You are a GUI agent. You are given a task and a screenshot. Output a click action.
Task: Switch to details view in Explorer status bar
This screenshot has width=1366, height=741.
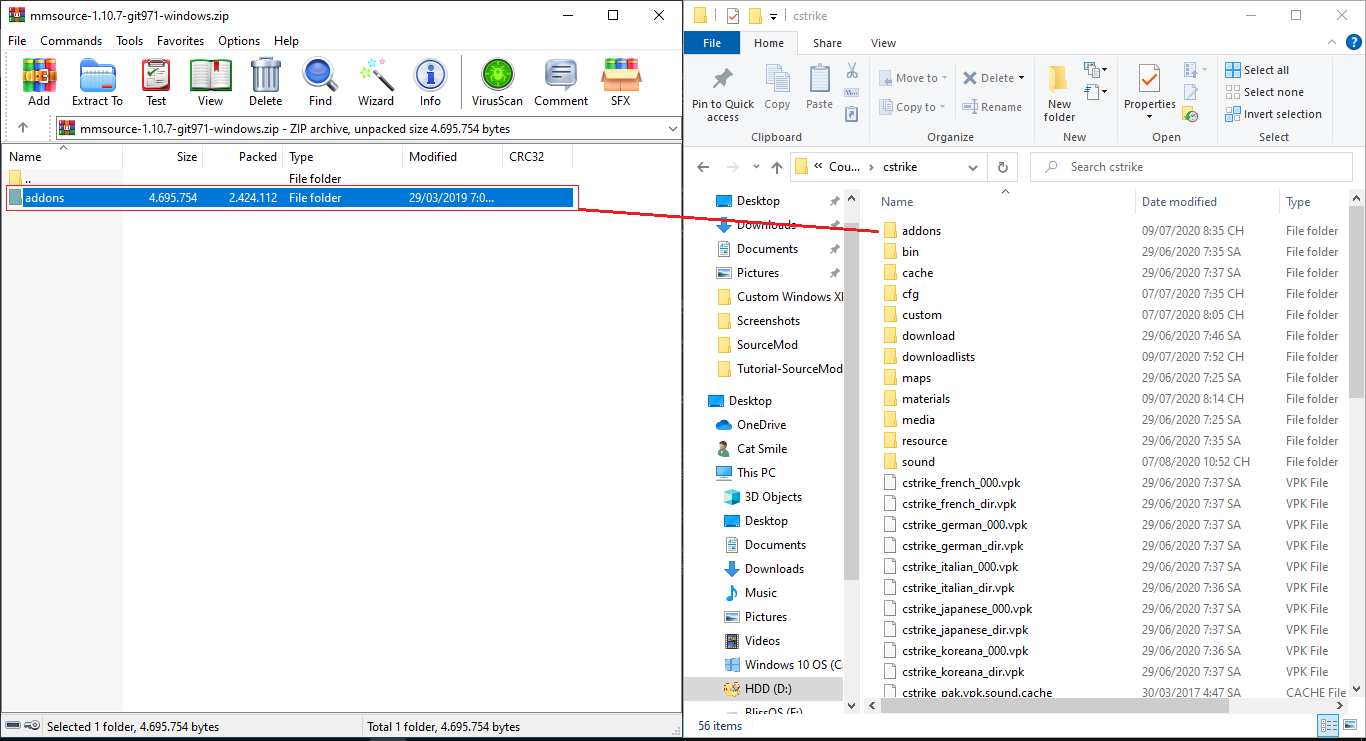click(x=1328, y=726)
